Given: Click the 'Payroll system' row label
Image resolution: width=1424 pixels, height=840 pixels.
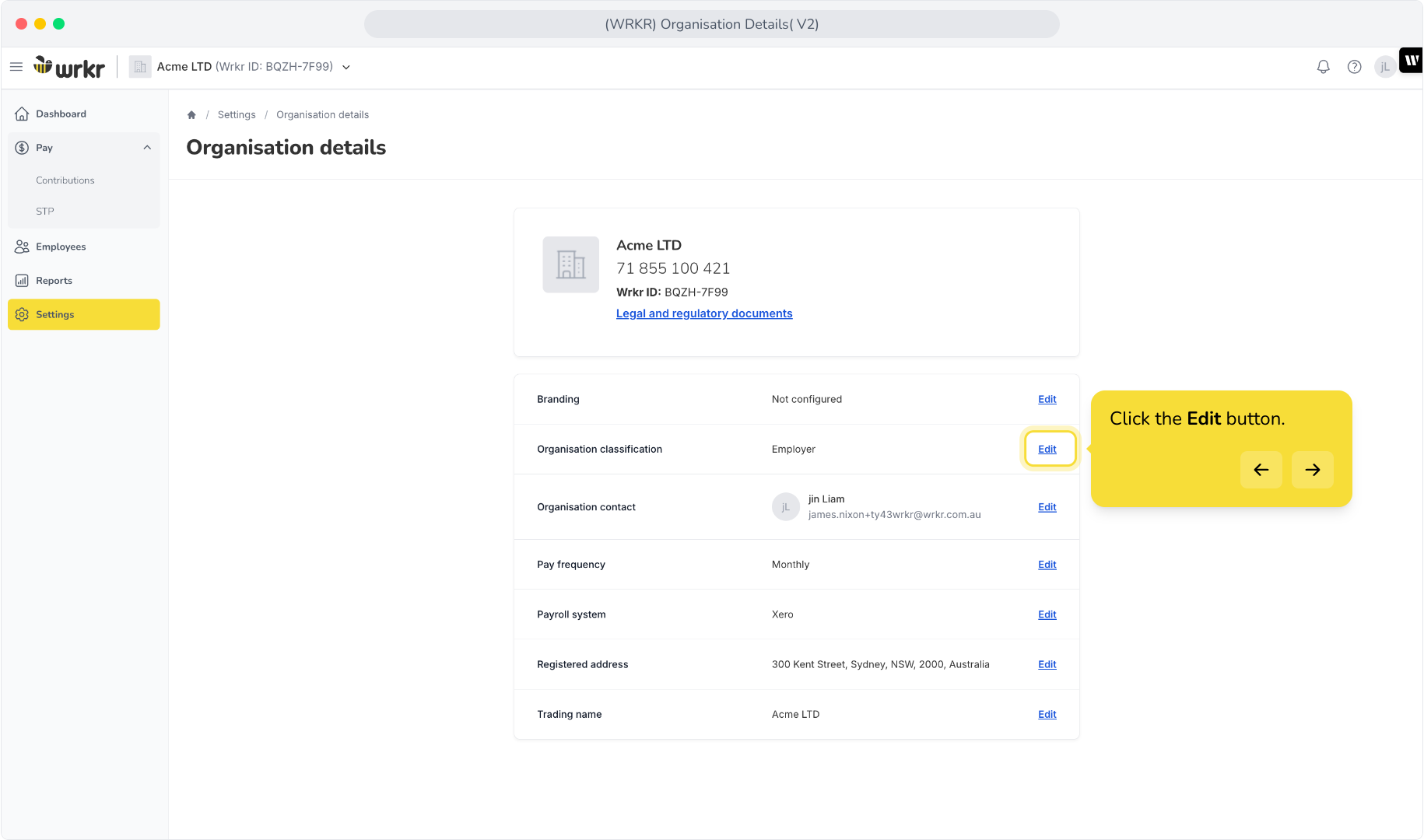Looking at the screenshot, I should 571,614.
